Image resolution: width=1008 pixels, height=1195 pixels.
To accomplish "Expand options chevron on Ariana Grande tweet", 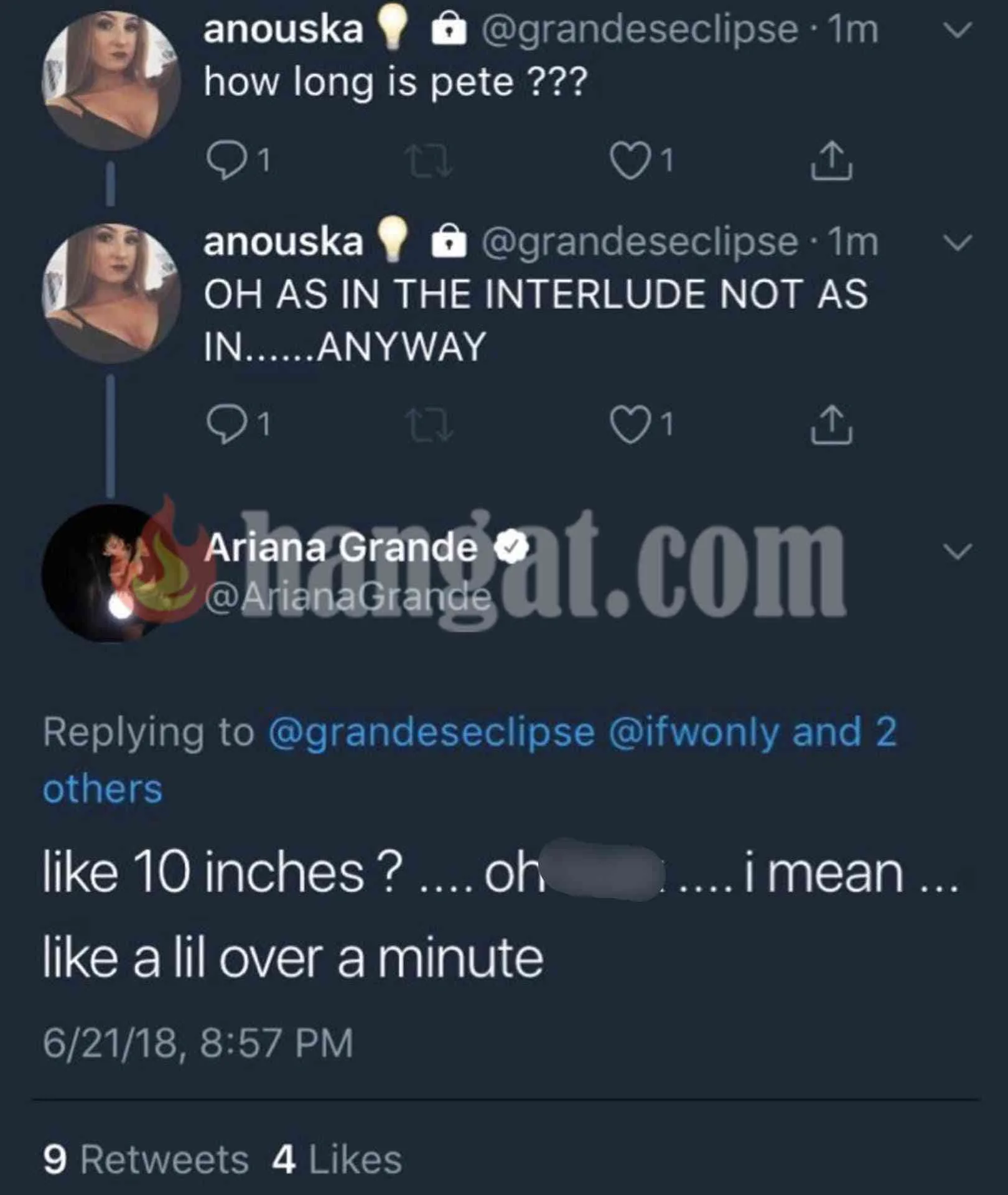I will pyautogui.click(x=957, y=551).
